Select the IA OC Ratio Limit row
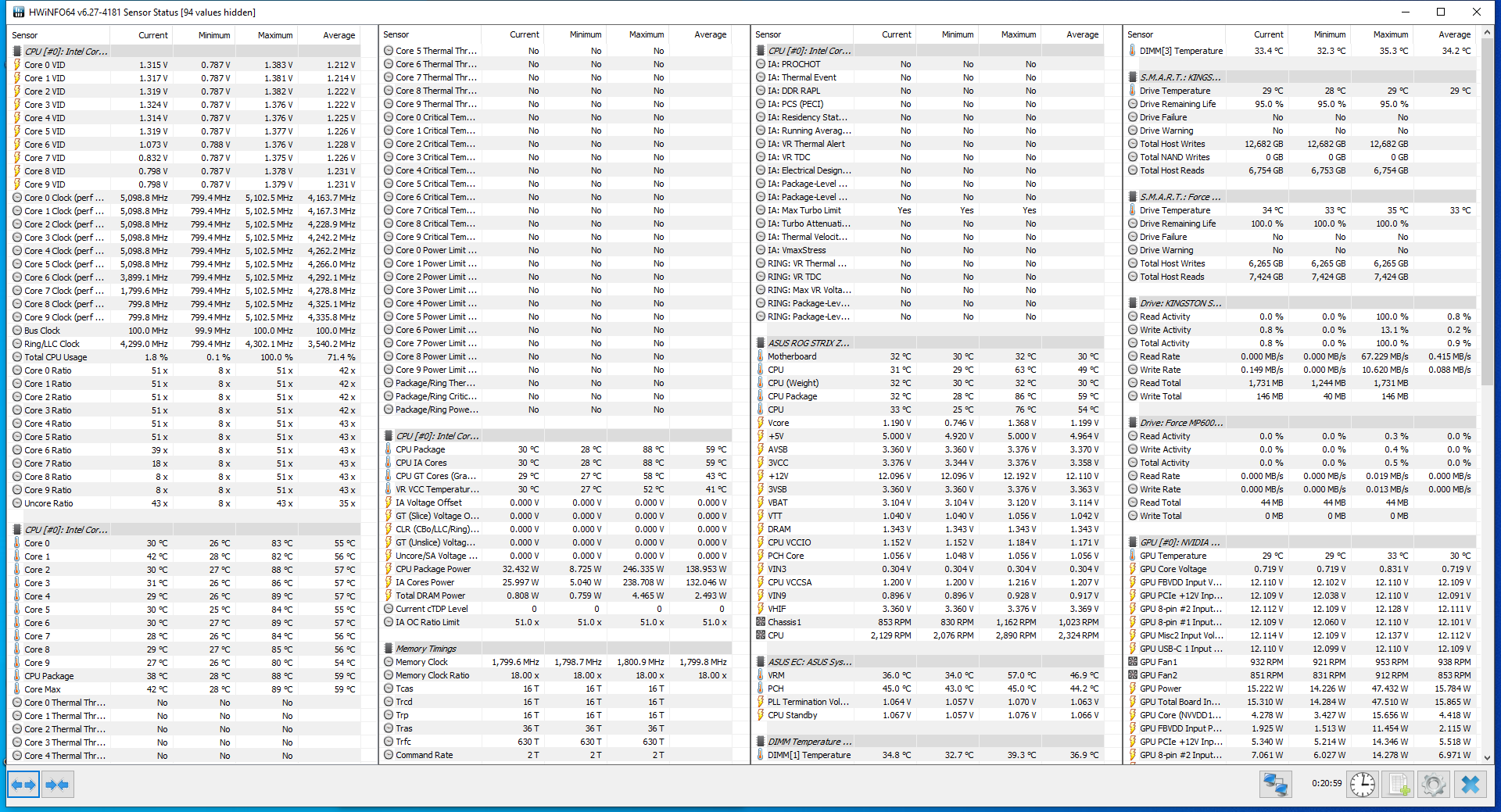Viewport: 1501px width, 812px height. [557, 622]
